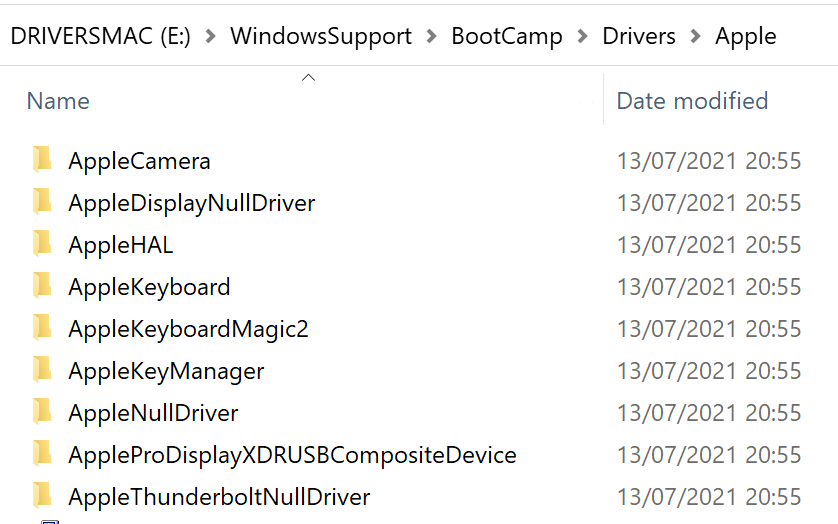Click the AppleThunderboltNullDriver folder icon
This screenshot has width=838, height=524.
point(42,496)
